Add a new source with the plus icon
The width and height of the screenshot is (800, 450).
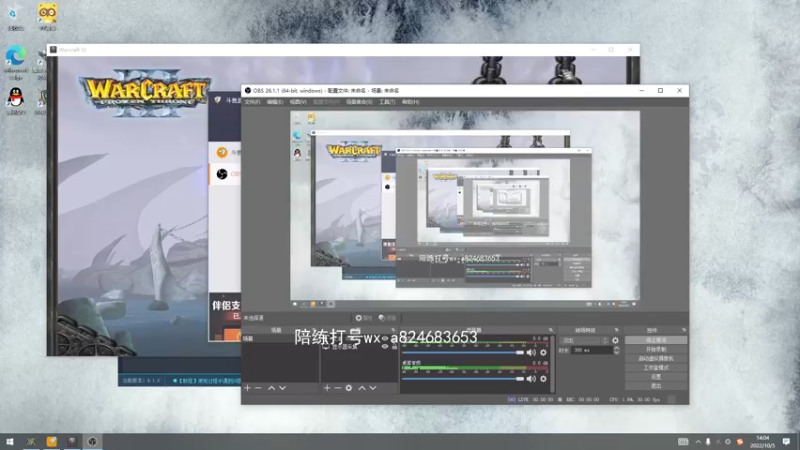point(327,388)
